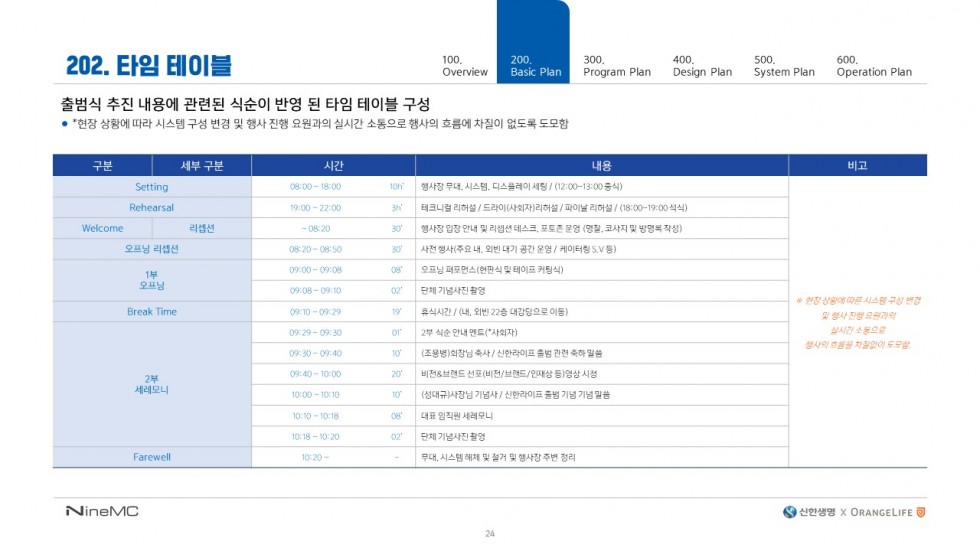Click the 19:00 – 22:00 time cell
This screenshot has width=980, height=551.
(316, 207)
